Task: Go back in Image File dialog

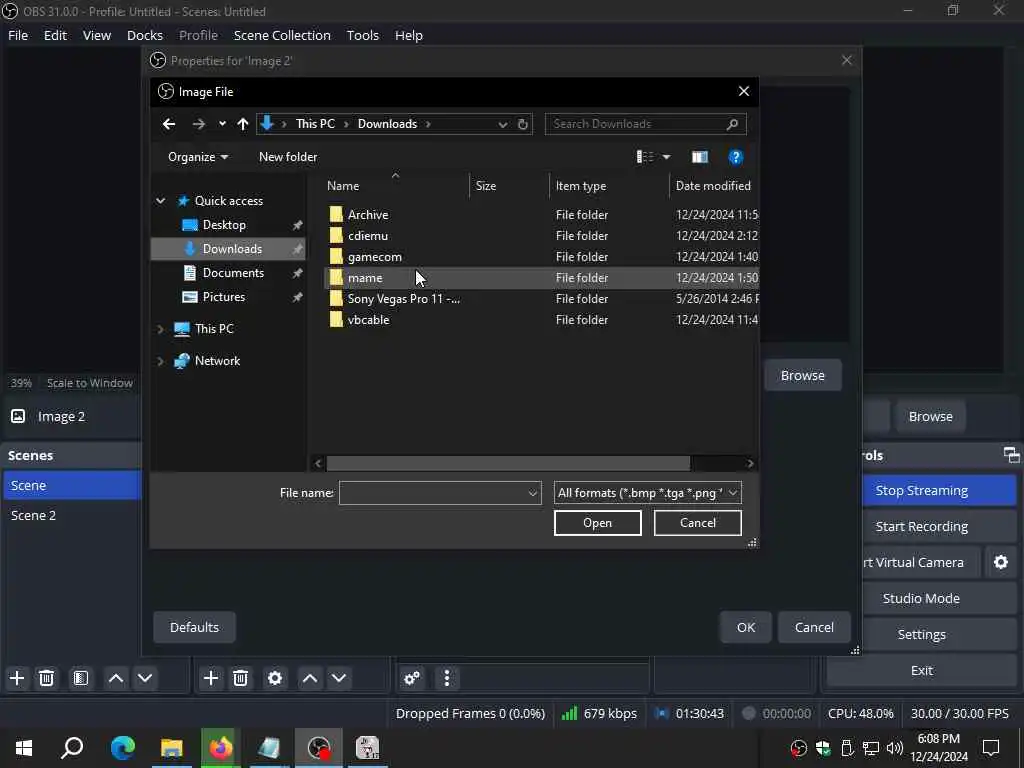Action: [x=168, y=124]
